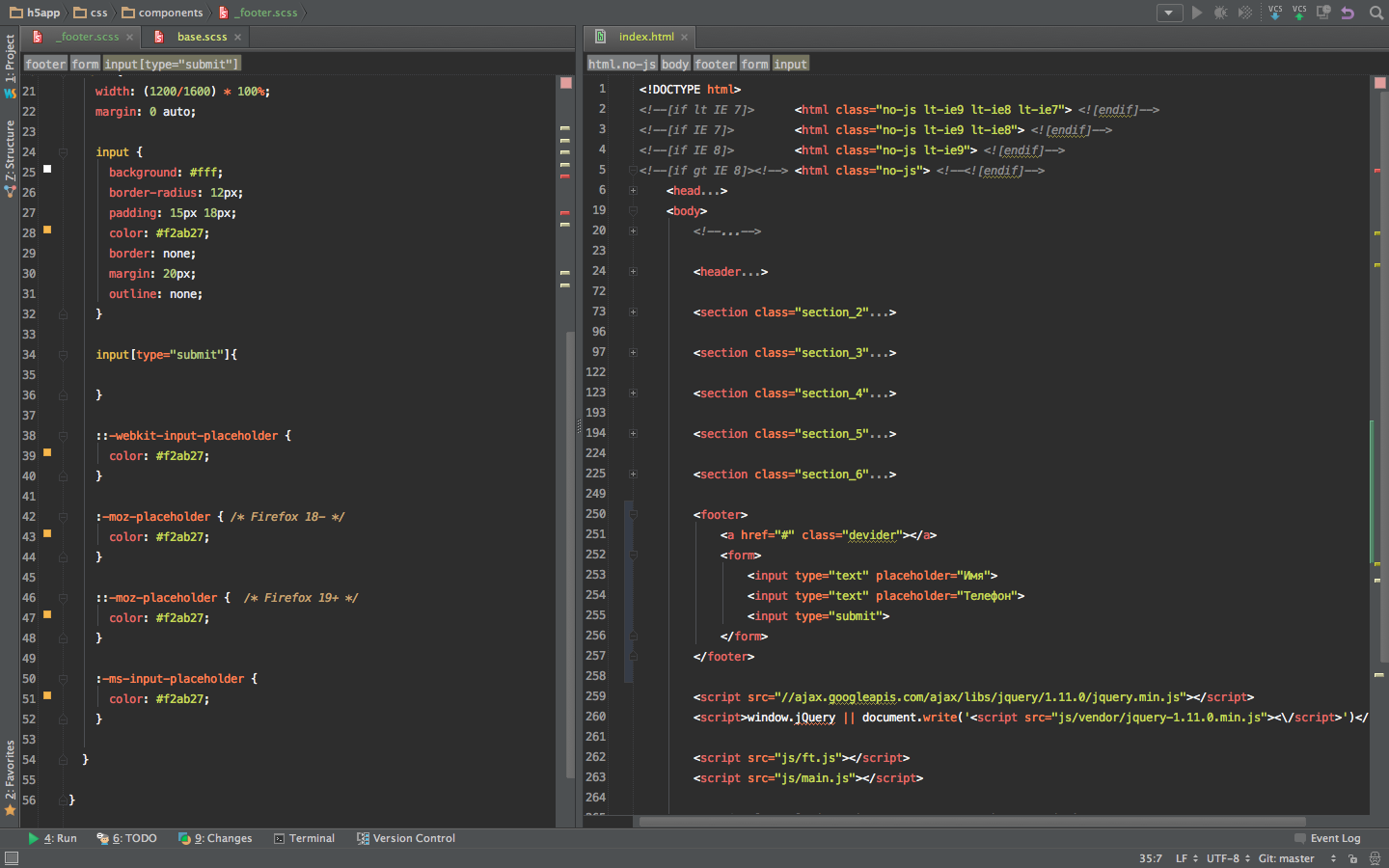Click color swatch on line 43 gutter
This screenshot has width=1389, height=868.
click(x=47, y=533)
